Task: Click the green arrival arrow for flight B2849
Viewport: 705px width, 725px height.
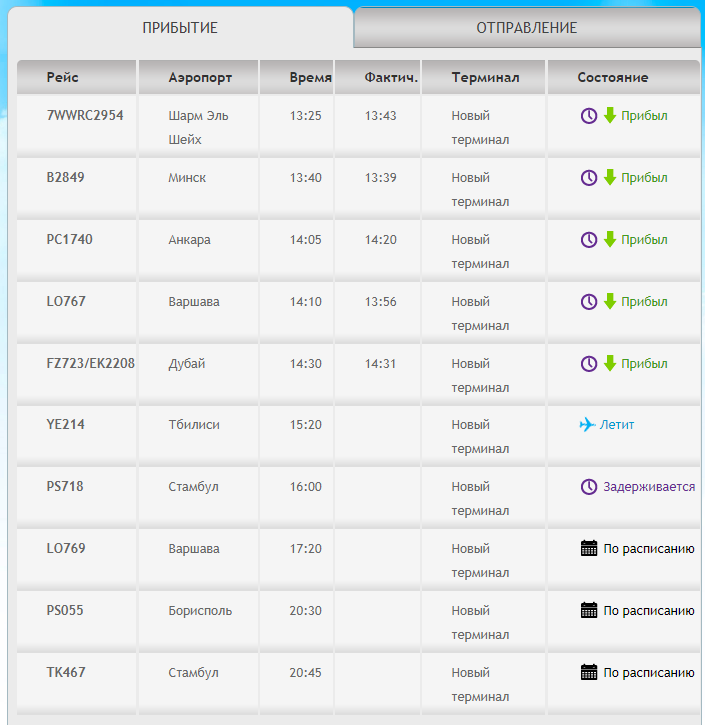Action: (x=610, y=177)
